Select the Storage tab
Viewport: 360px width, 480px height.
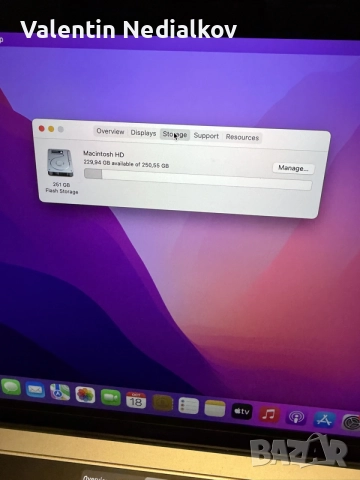tap(175, 135)
